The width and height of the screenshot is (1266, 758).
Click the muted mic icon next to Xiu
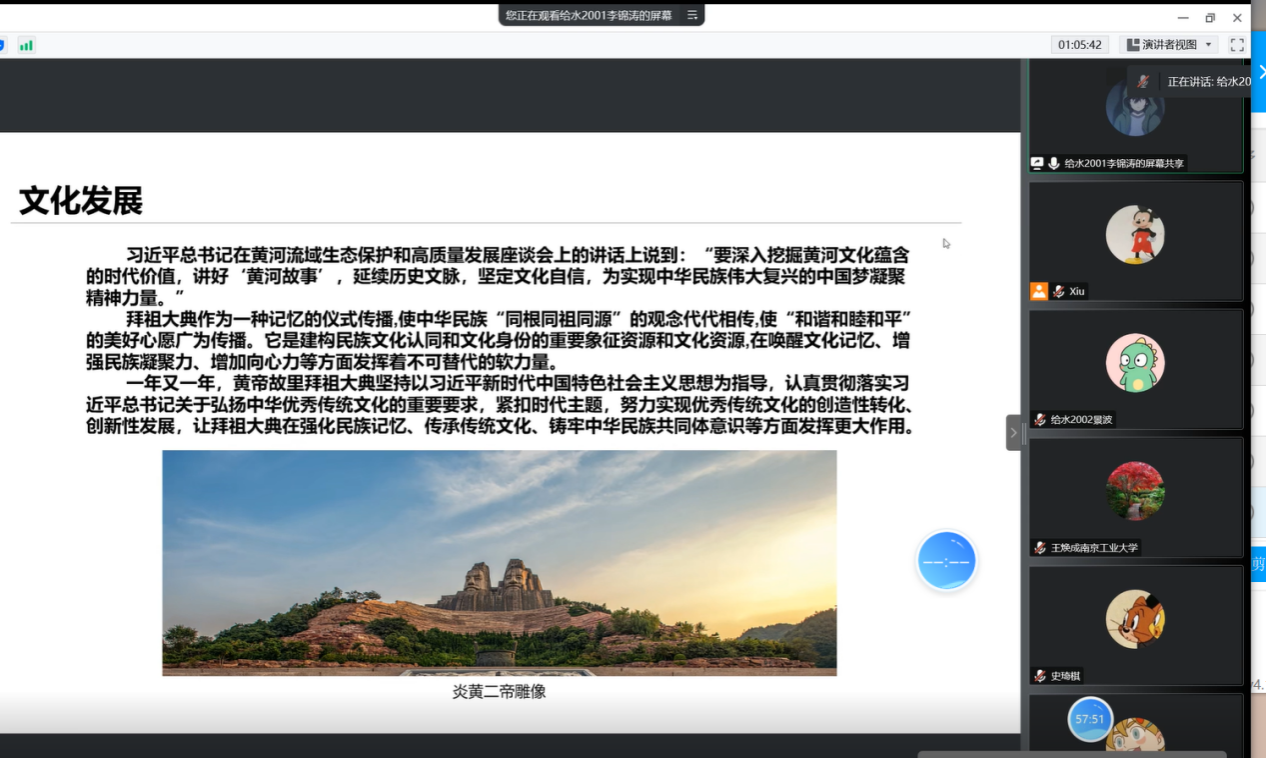click(1058, 291)
